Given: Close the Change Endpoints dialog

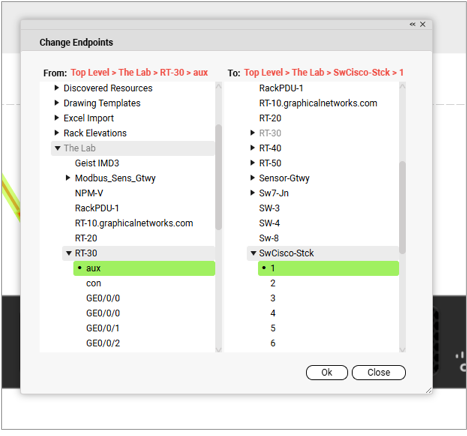Looking at the screenshot, I should coord(423,24).
